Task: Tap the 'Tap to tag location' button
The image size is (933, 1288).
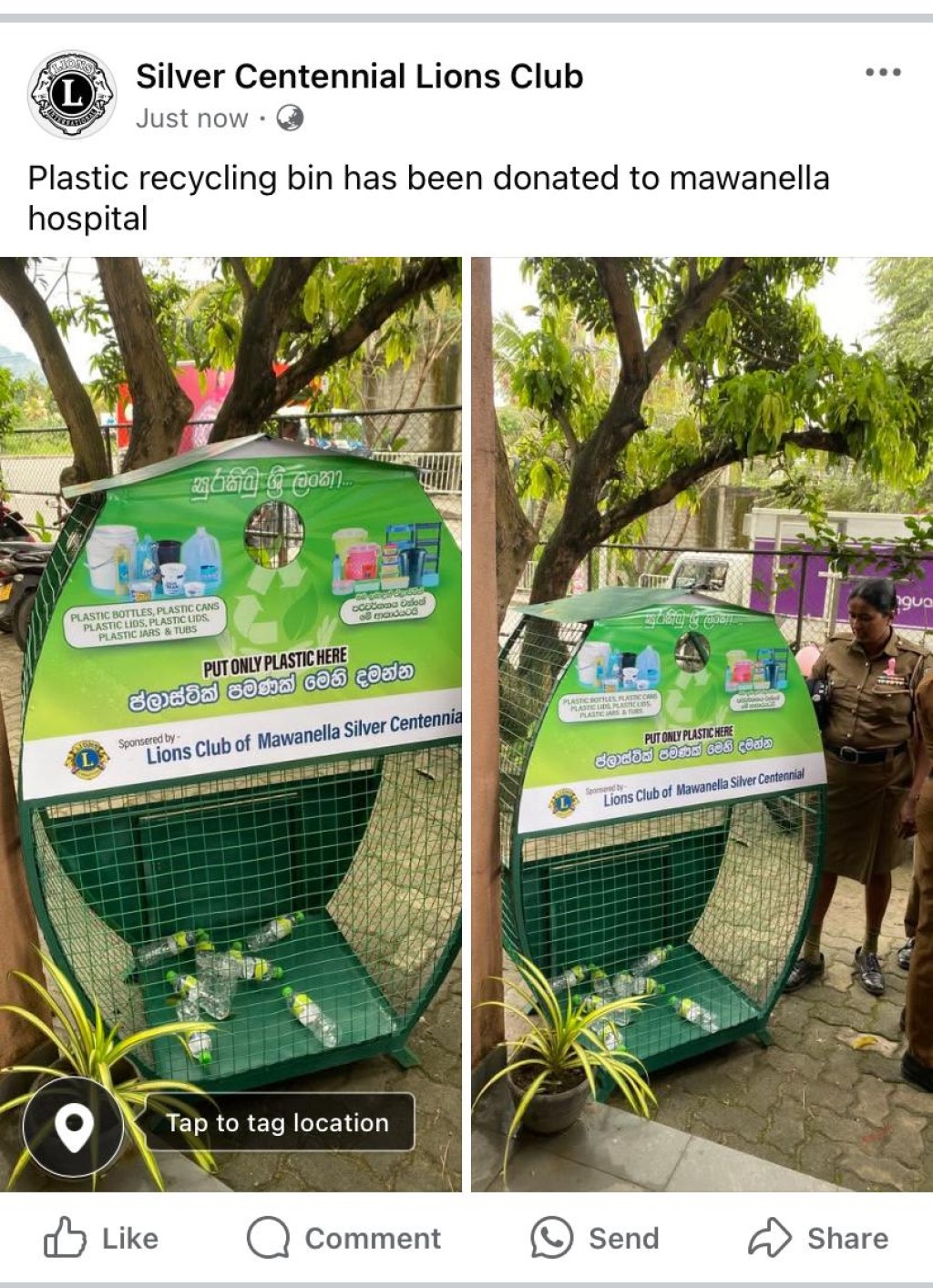Action: tap(278, 1122)
